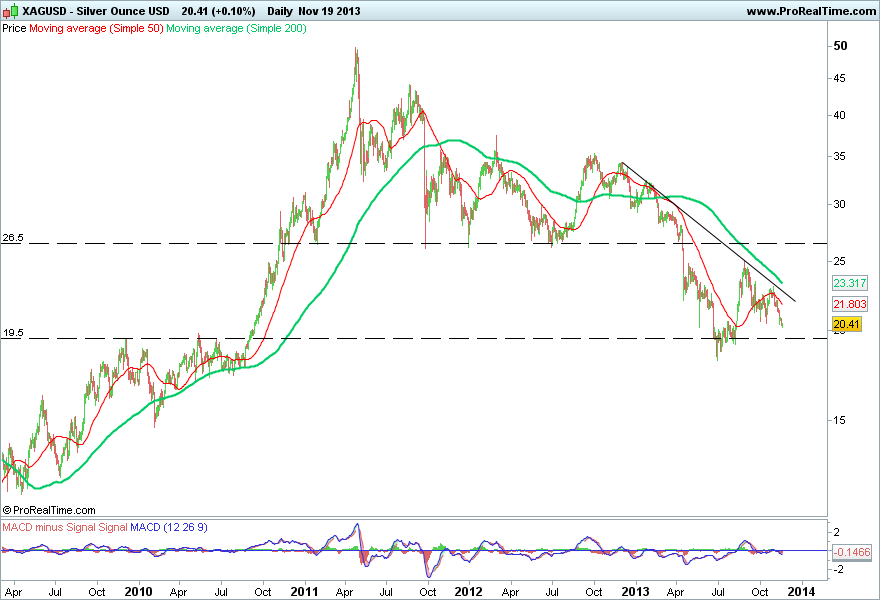Click the 35 price axis label
Viewport: 880px width, 600px height.
(x=839, y=156)
